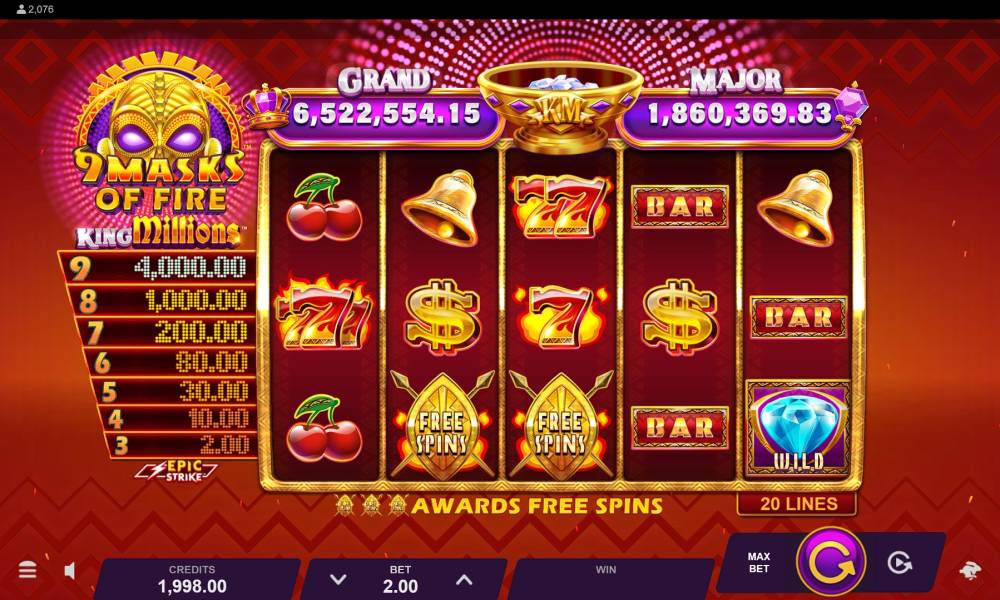Toggle quick spin rabbit icon
The width and height of the screenshot is (1000, 600).
pyautogui.click(x=971, y=571)
